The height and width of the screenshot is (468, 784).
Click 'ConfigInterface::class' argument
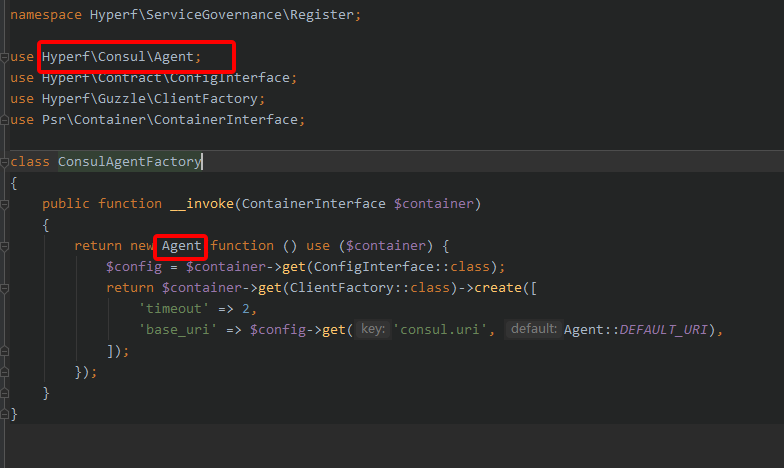[402, 267]
